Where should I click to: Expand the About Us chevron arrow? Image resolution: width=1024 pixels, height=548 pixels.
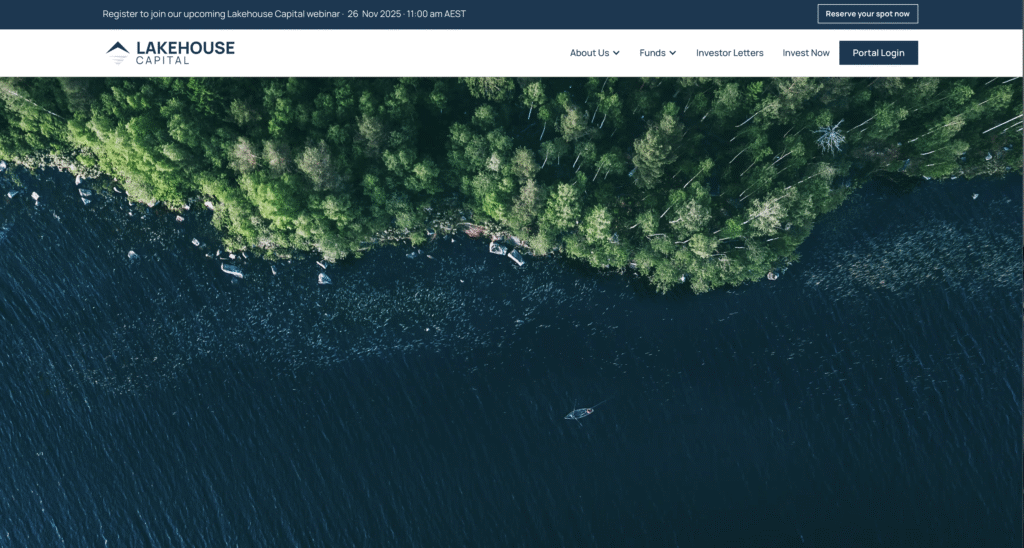click(x=616, y=53)
